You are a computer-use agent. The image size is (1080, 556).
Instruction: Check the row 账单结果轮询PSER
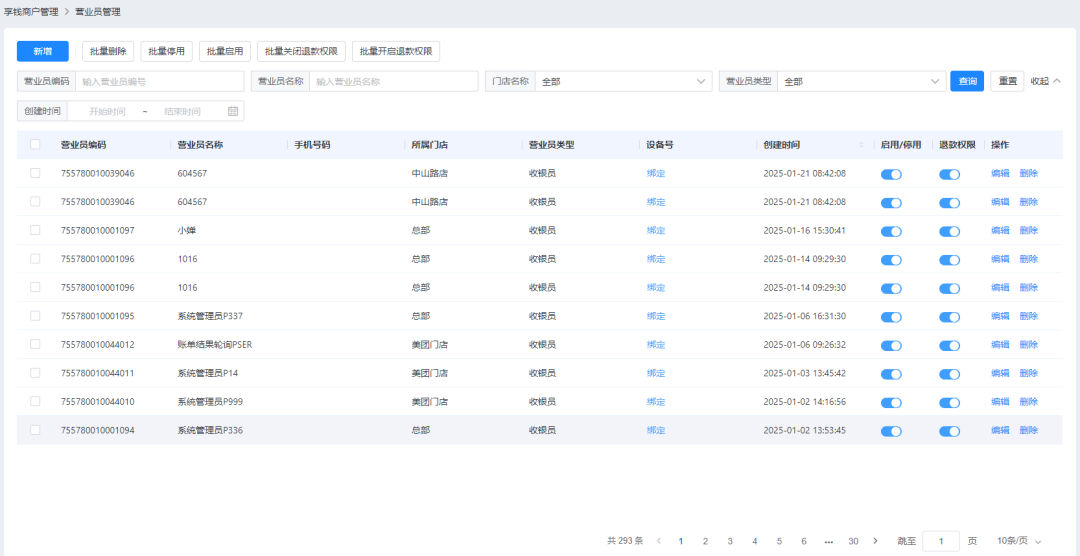[x=35, y=344]
